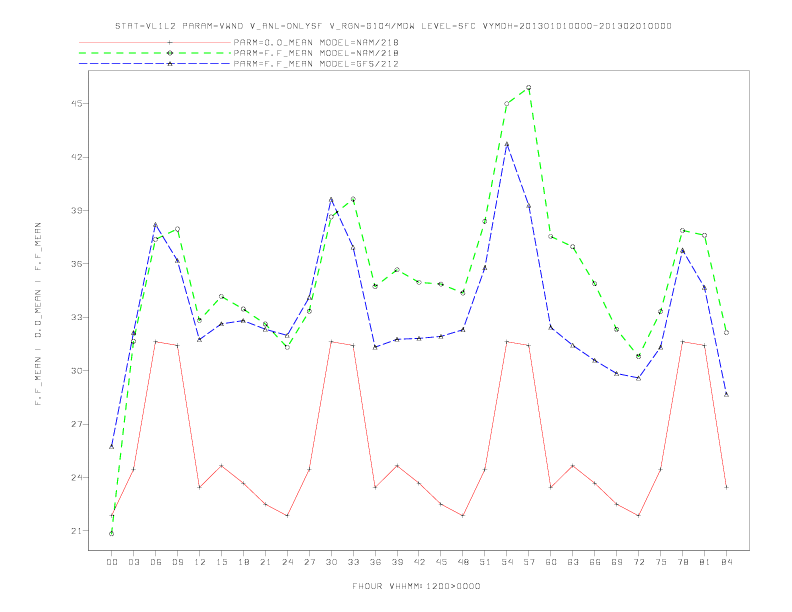
Task: Click the vertical y-axis label F.F_MEAN | O.O_MEAN
Action: (x=38, y=314)
